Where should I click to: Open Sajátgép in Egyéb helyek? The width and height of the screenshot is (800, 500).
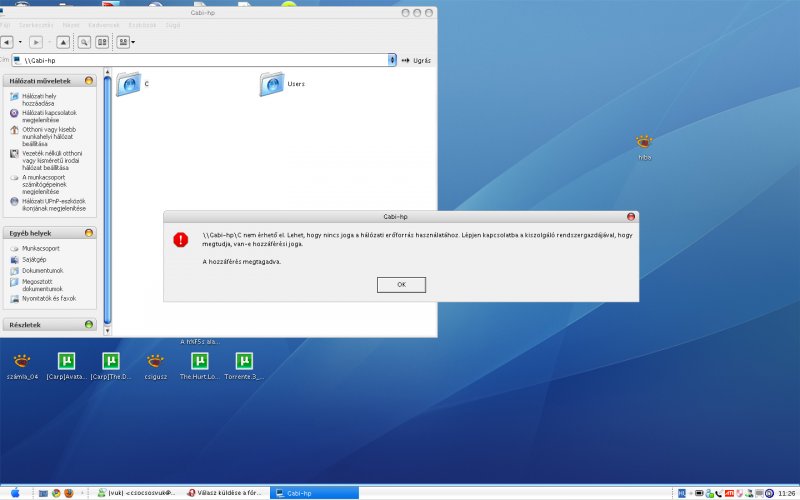click(34, 260)
